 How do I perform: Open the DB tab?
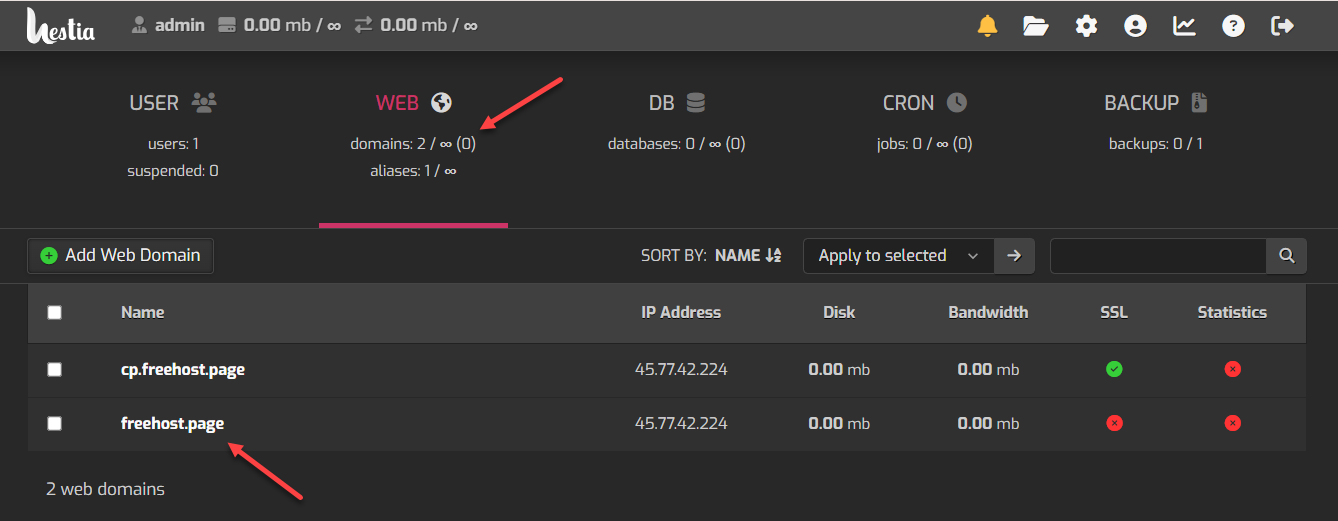click(x=676, y=103)
